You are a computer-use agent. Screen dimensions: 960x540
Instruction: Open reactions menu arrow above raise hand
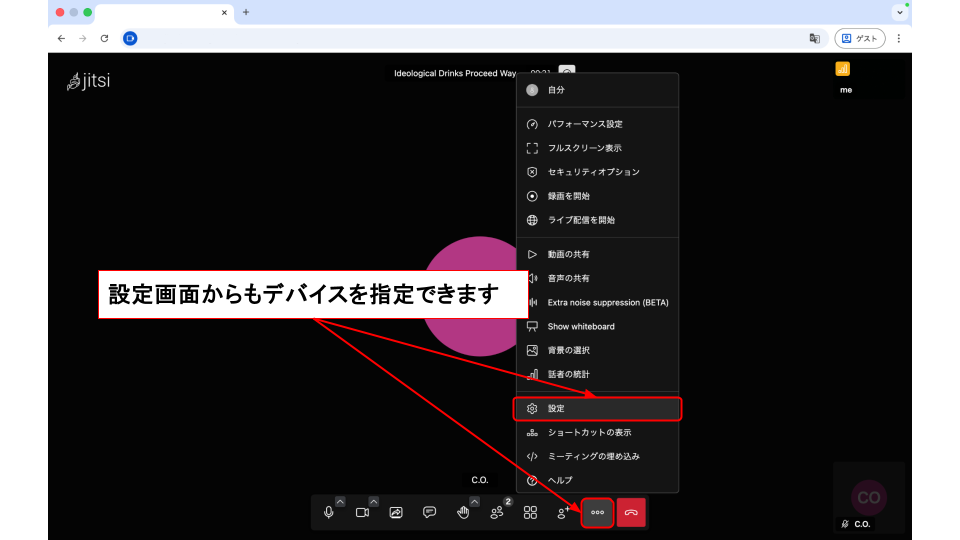[474, 501]
